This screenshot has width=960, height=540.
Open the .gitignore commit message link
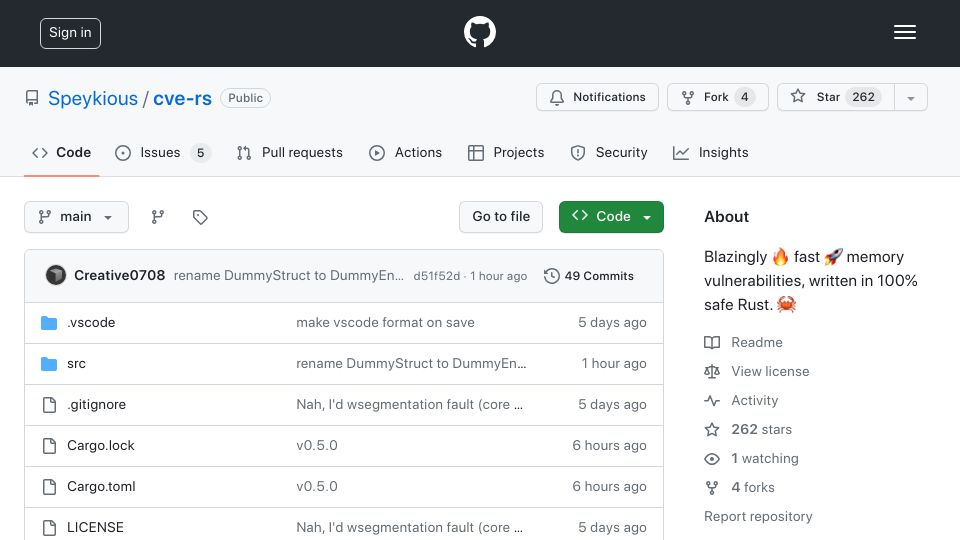click(x=410, y=405)
